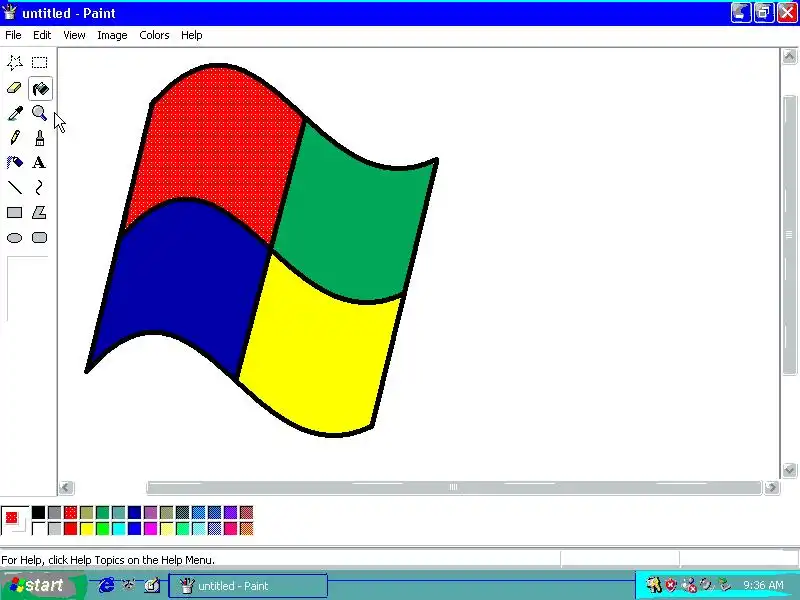Select the Pick Color eyedropper tool
Image resolution: width=800 pixels, height=600 pixels.
(14, 113)
